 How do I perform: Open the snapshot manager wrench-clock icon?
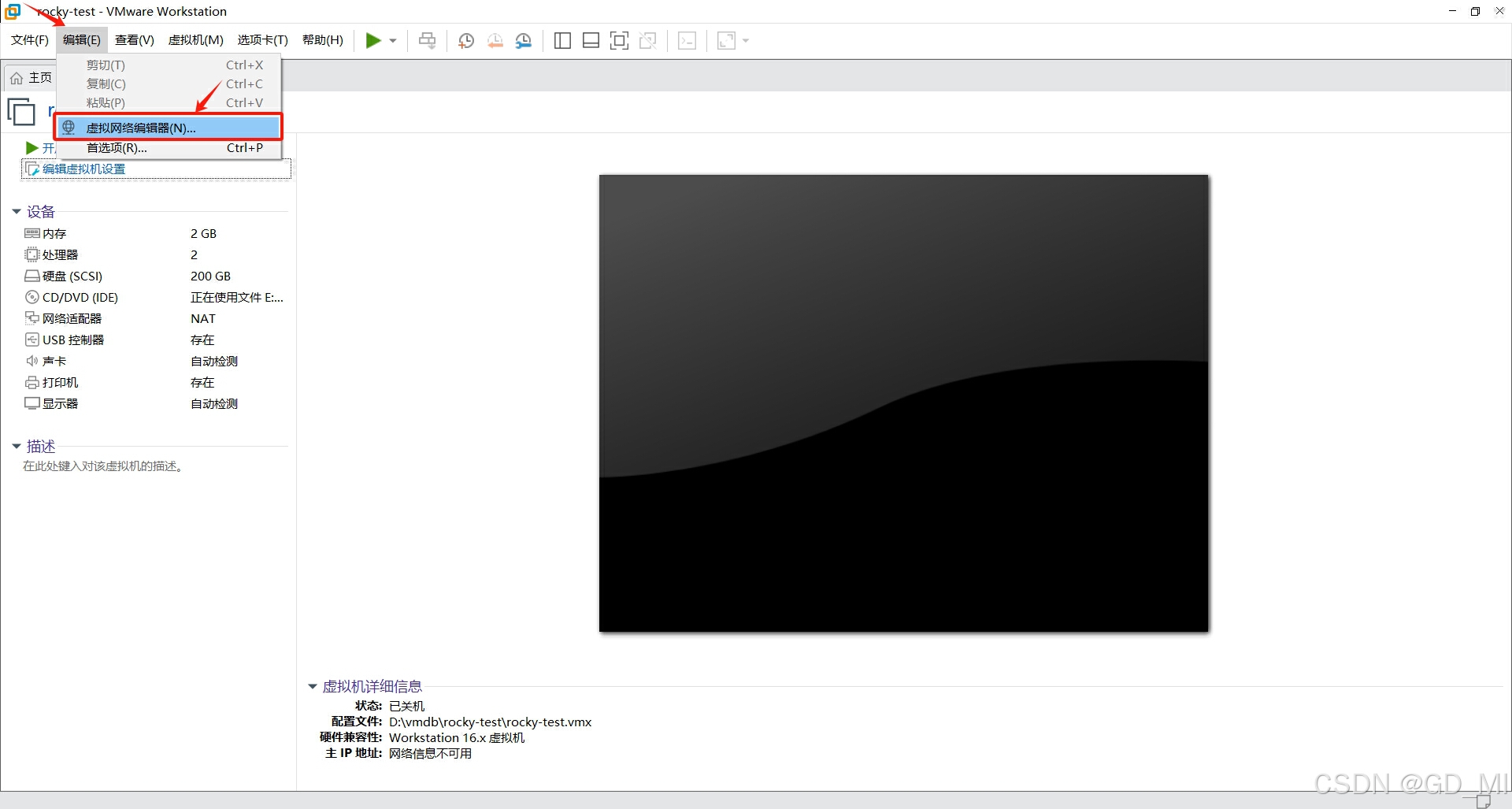tap(524, 41)
